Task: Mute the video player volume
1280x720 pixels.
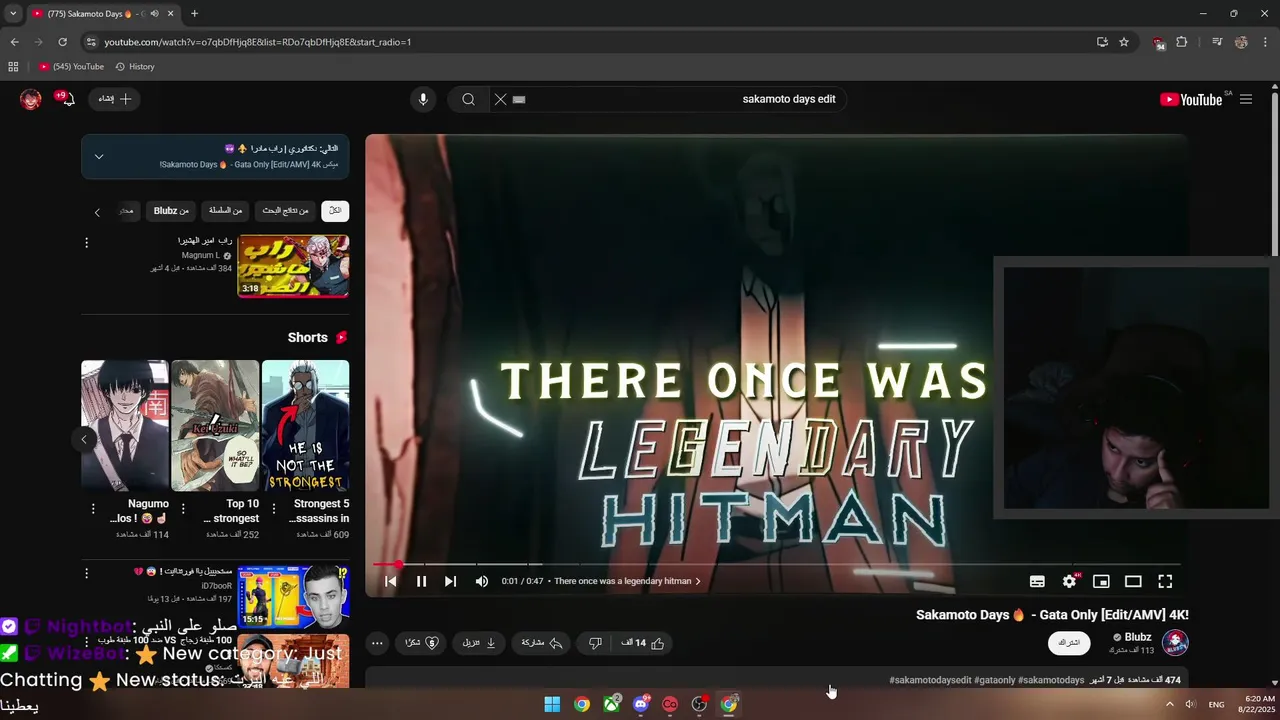Action: click(x=482, y=581)
